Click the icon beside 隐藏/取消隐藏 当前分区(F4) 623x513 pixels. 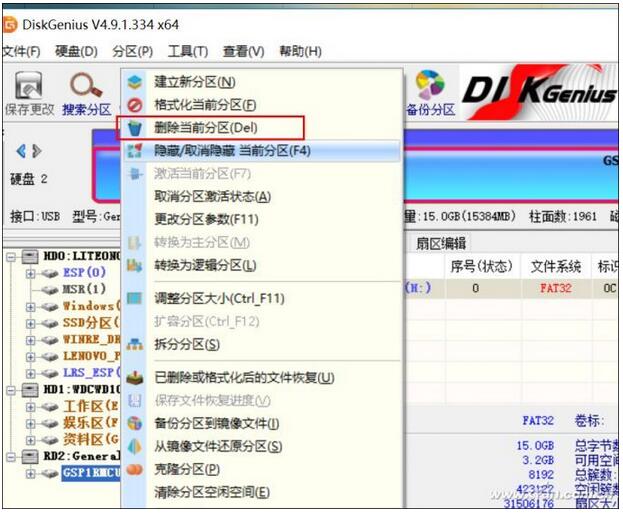tap(135, 151)
